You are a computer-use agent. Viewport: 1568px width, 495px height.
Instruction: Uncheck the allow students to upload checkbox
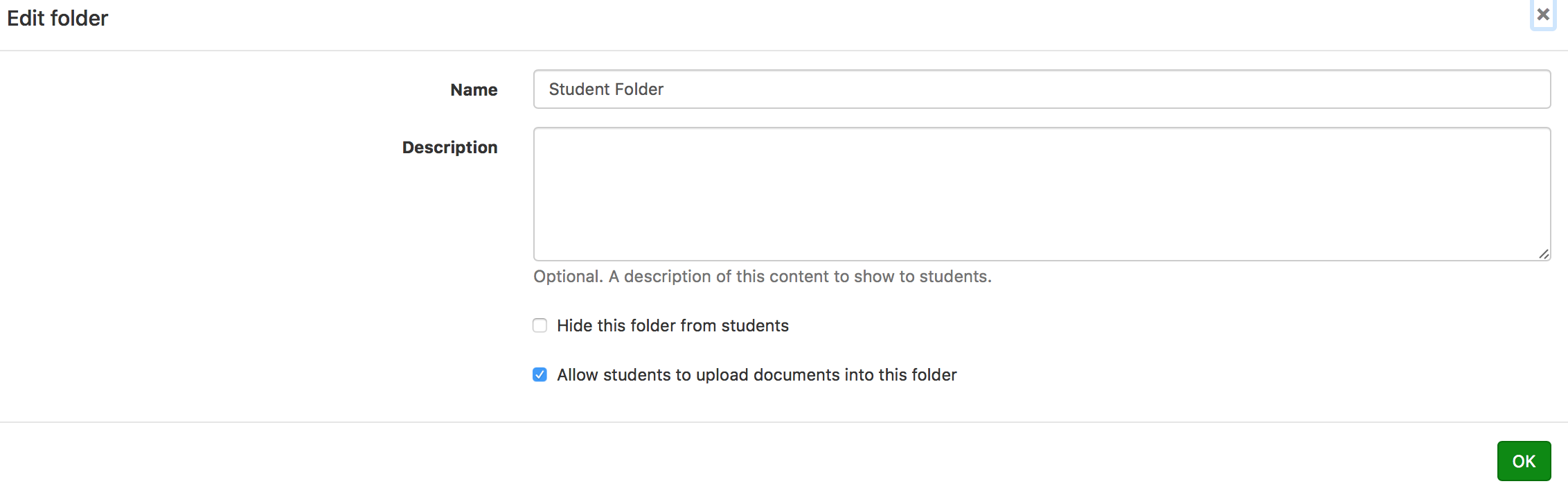[540, 375]
